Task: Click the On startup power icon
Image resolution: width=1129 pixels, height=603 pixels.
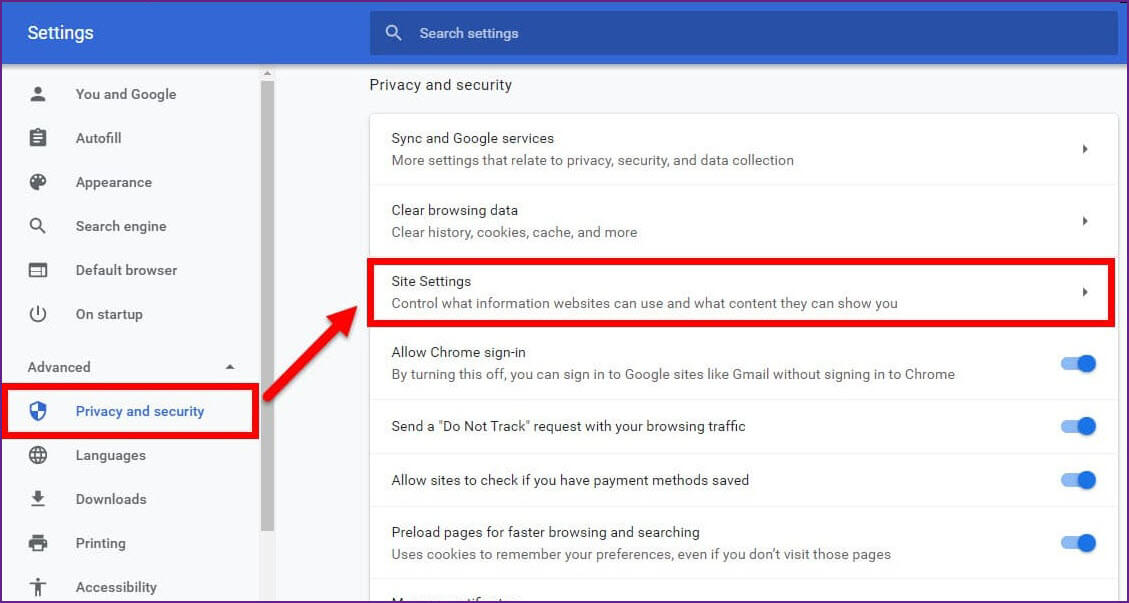Action: click(x=38, y=314)
